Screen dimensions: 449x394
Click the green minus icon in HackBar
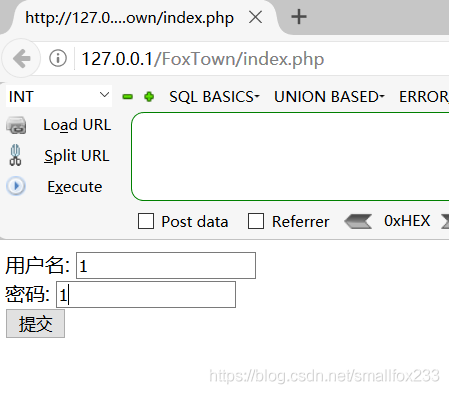[128, 97]
